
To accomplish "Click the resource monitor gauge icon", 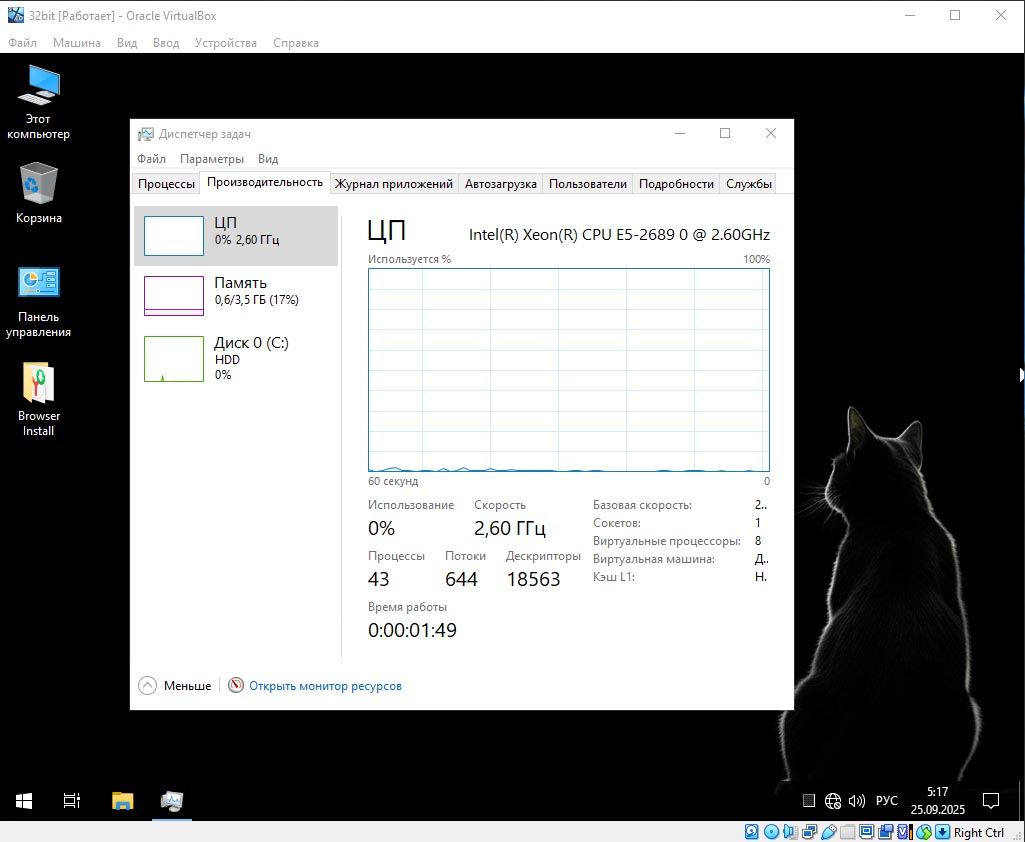I will (235, 685).
